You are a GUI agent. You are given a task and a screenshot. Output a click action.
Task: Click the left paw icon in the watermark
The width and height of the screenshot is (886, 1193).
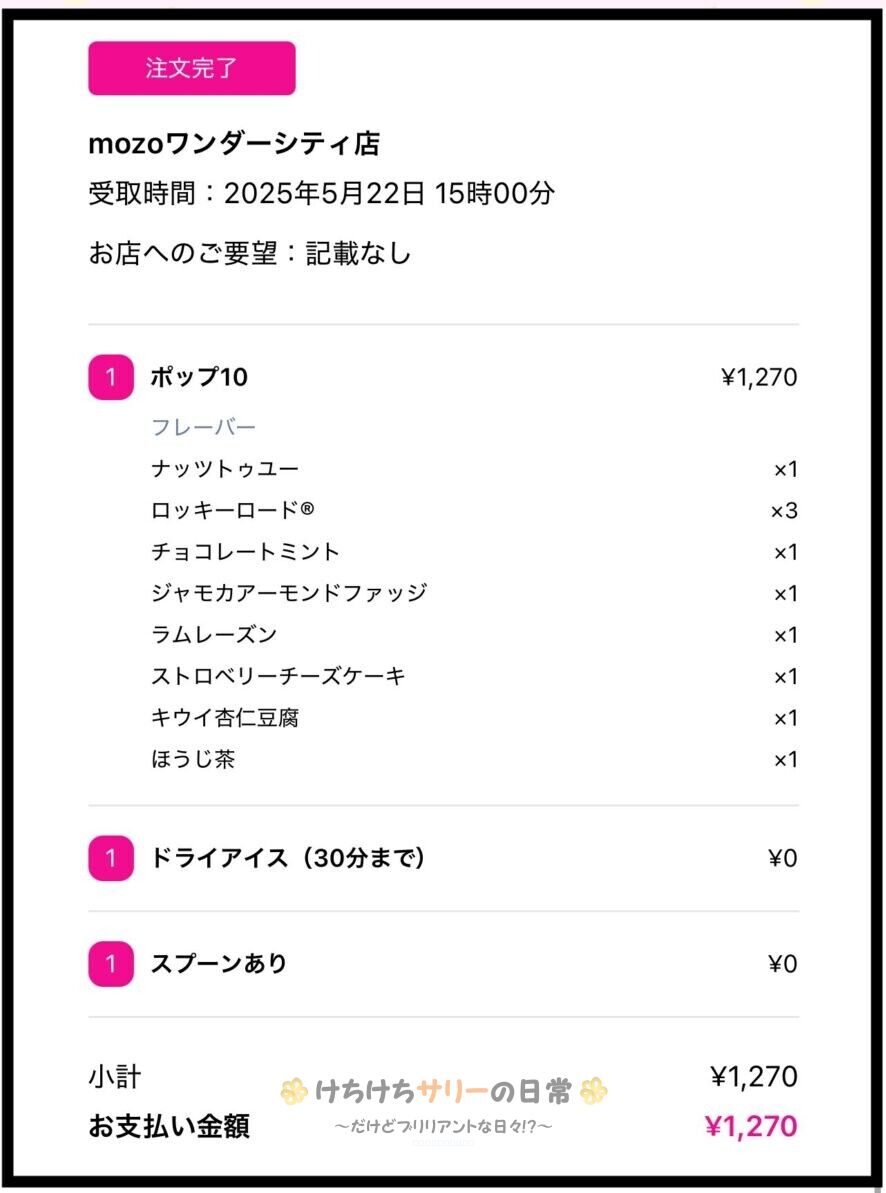point(293,1092)
